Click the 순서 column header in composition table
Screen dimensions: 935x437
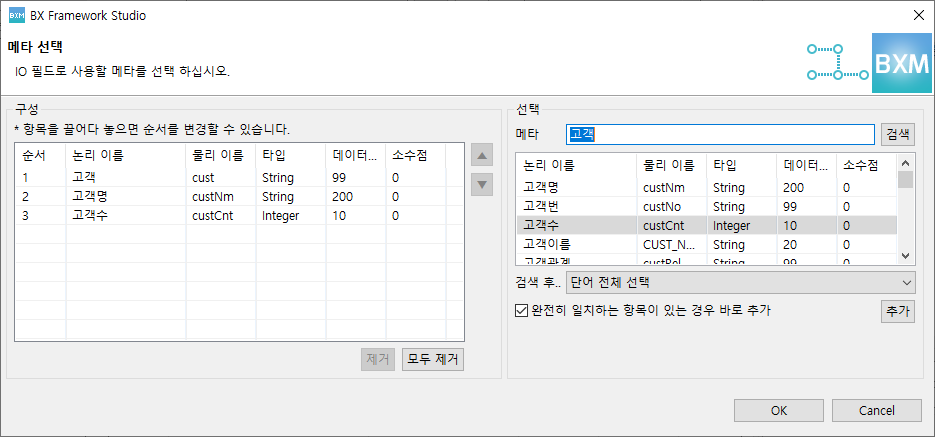click(38, 155)
